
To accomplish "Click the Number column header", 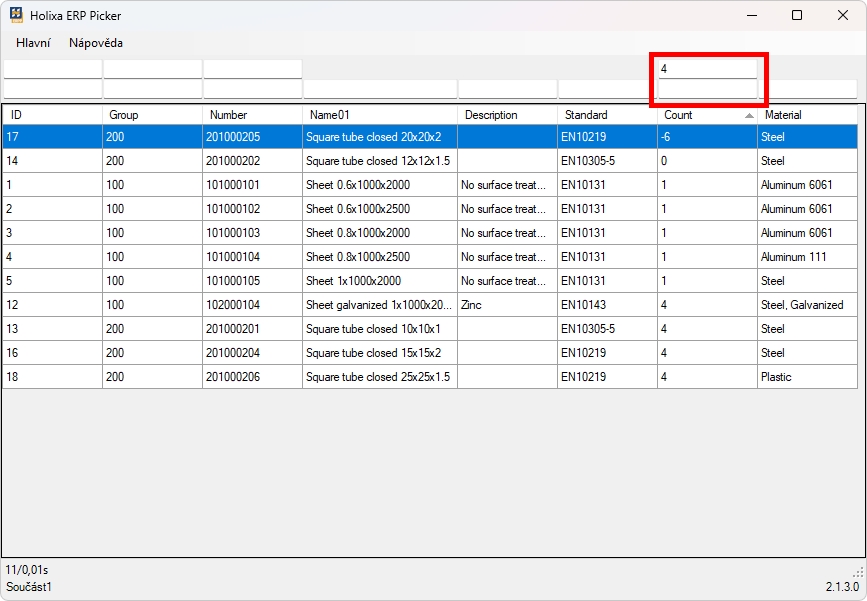I will tap(252, 115).
